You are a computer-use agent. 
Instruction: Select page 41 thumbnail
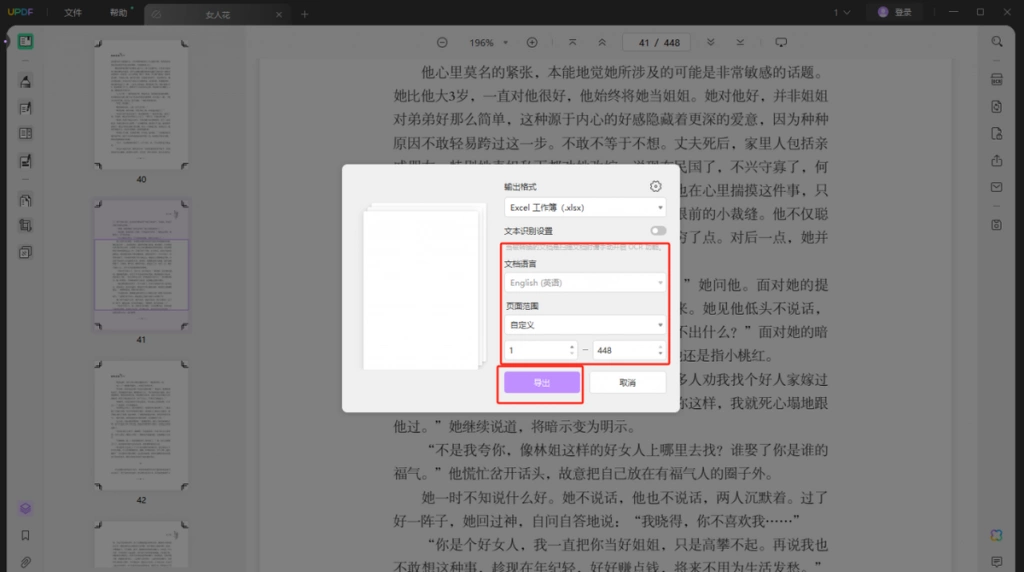[141, 265]
